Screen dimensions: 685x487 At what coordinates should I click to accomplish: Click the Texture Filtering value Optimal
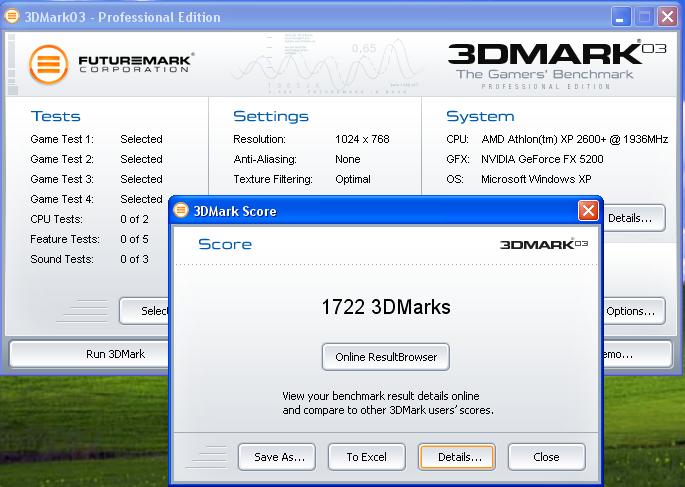pos(353,179)
